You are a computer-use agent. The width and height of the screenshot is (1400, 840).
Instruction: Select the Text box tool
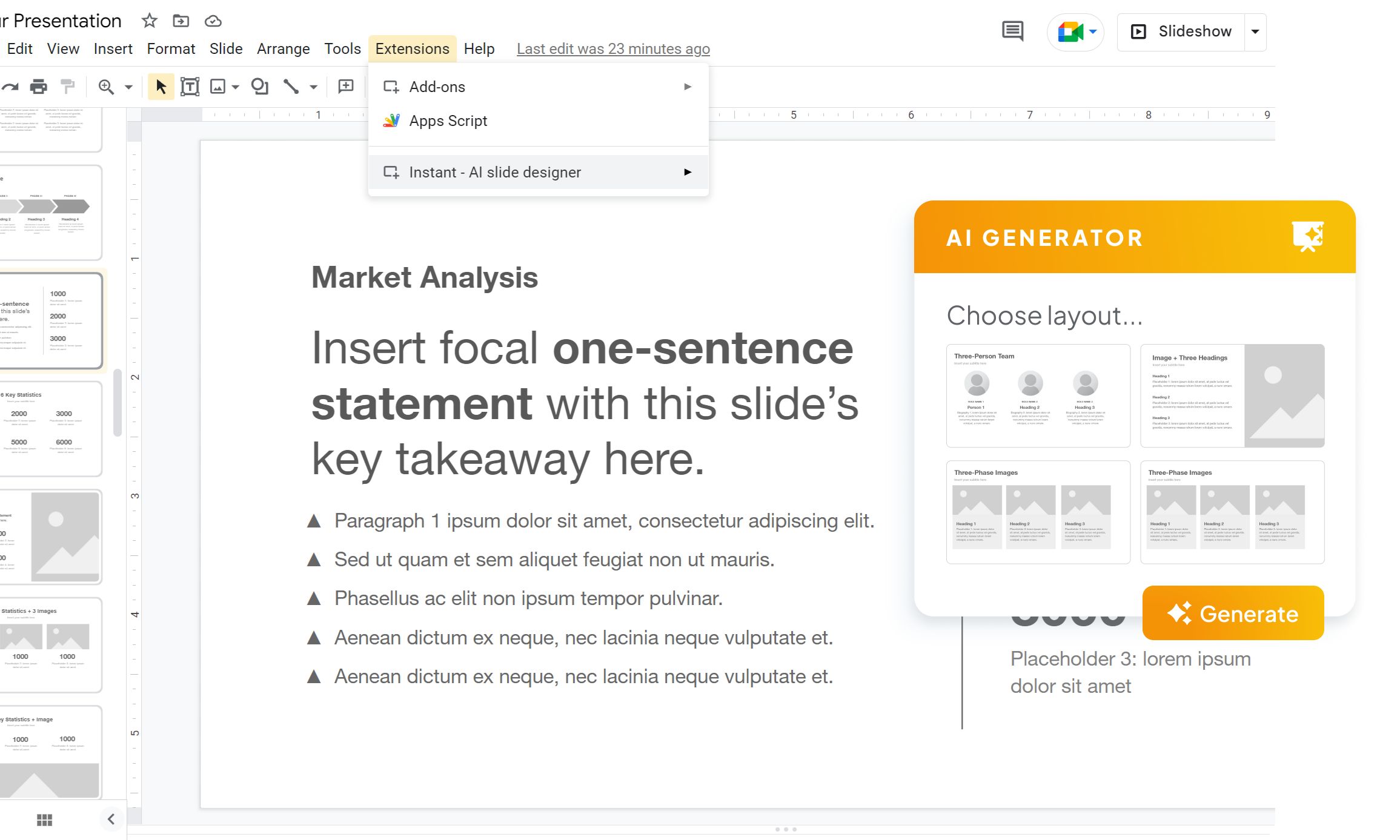coord(190,86)
